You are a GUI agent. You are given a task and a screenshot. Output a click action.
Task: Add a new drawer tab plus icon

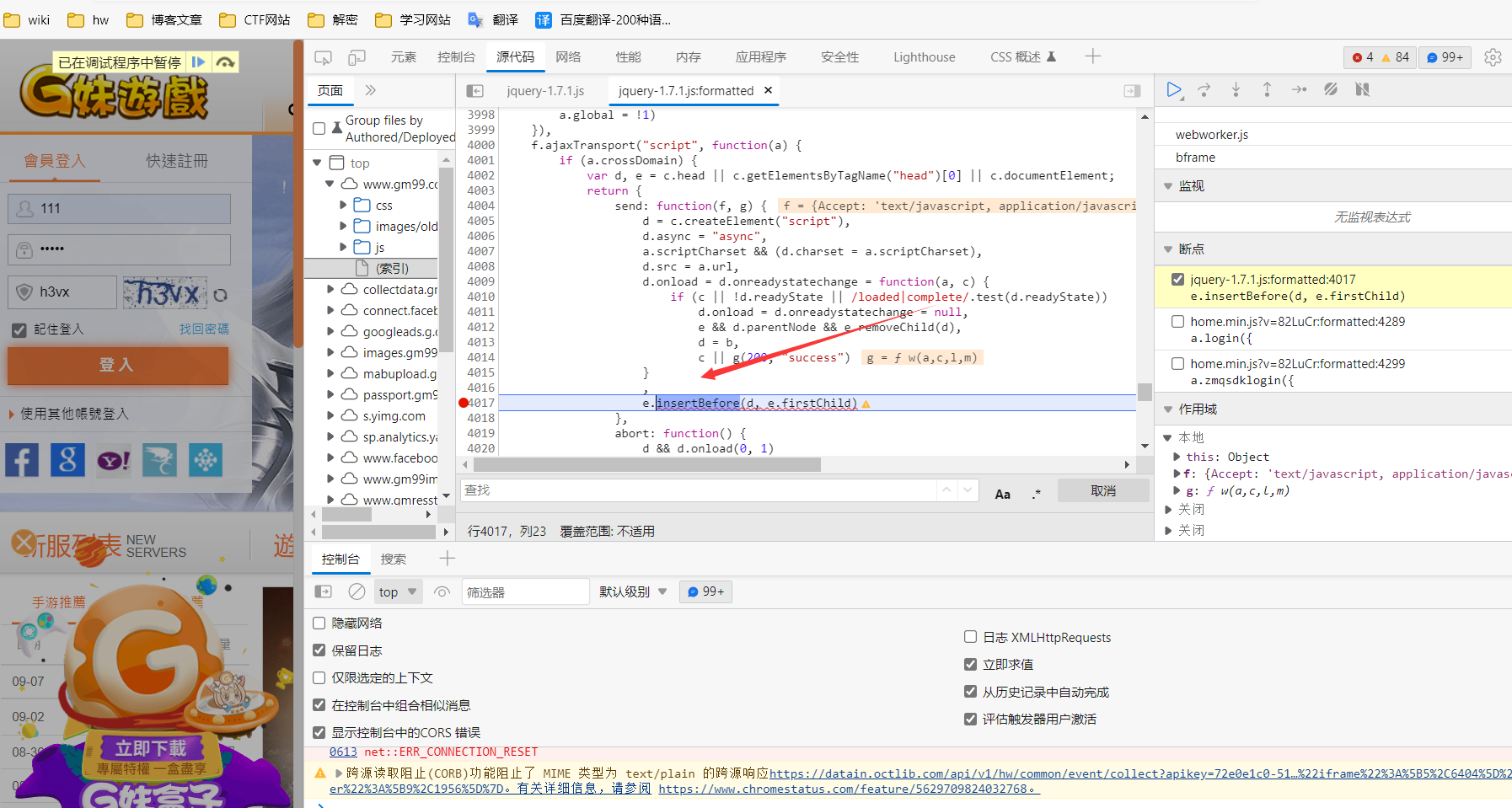[447, 558]
